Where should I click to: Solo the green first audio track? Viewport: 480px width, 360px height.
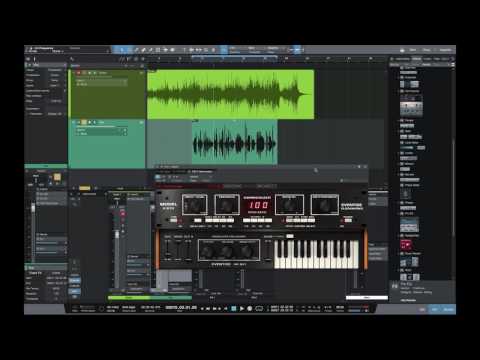84,73
